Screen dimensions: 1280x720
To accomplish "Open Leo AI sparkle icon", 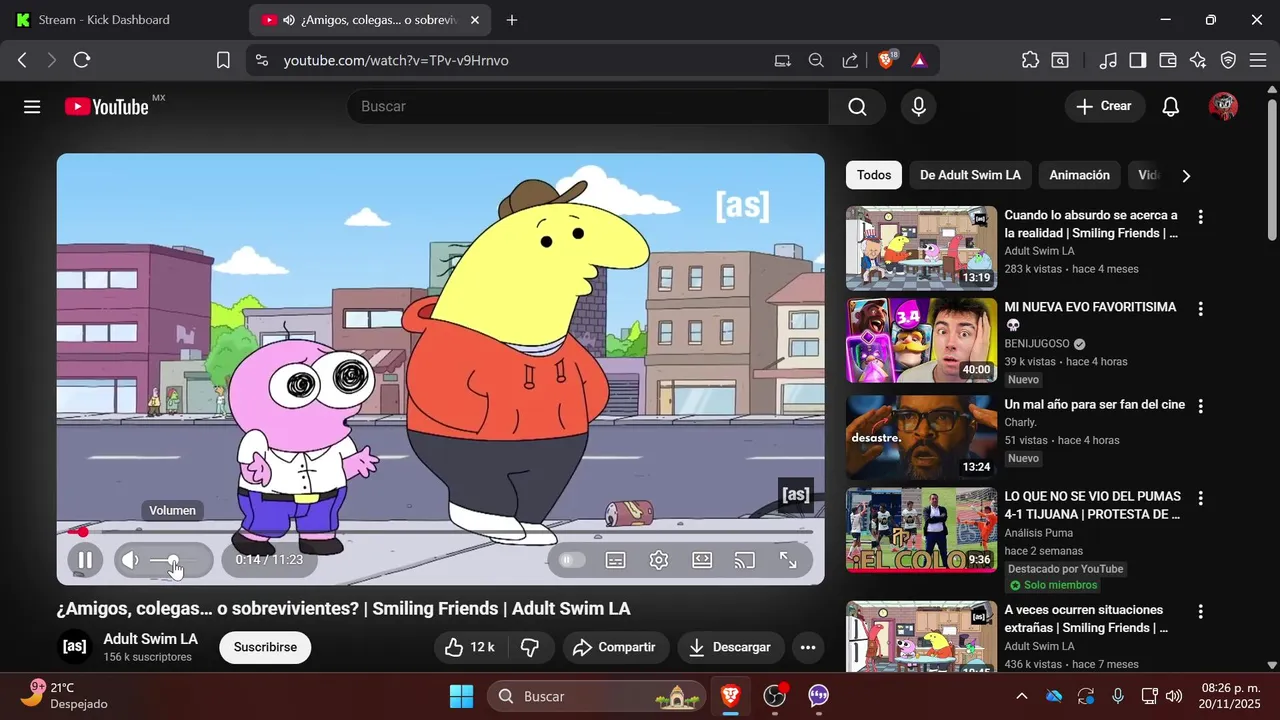I will pyautogui.click(x=1198, y=60).
